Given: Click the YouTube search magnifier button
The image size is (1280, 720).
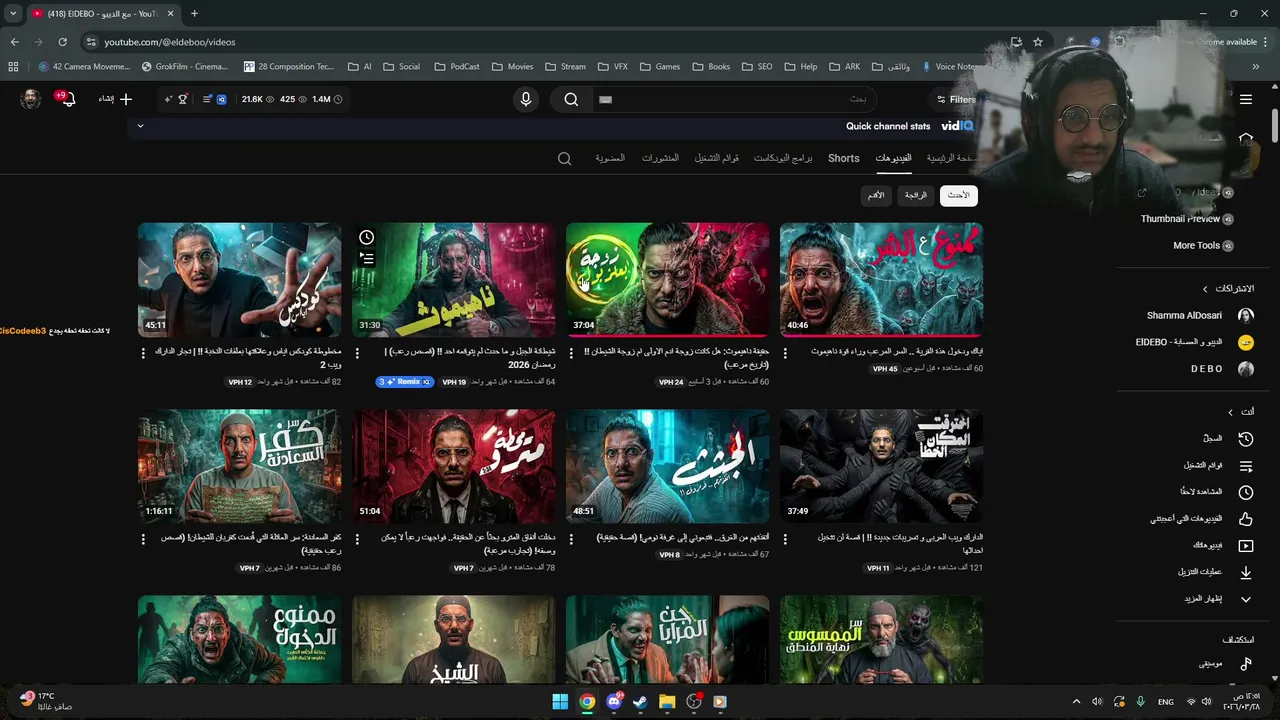Looking at the screenshot, I should pyautogui.click(x=571, y=99).
